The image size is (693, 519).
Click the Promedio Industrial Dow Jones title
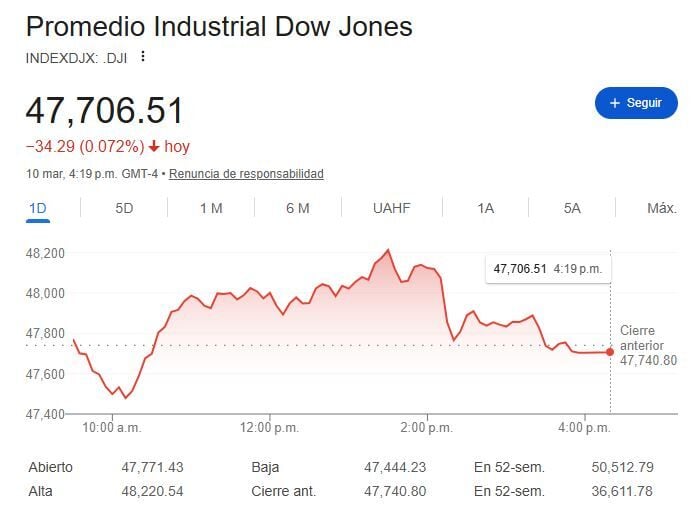219,27
